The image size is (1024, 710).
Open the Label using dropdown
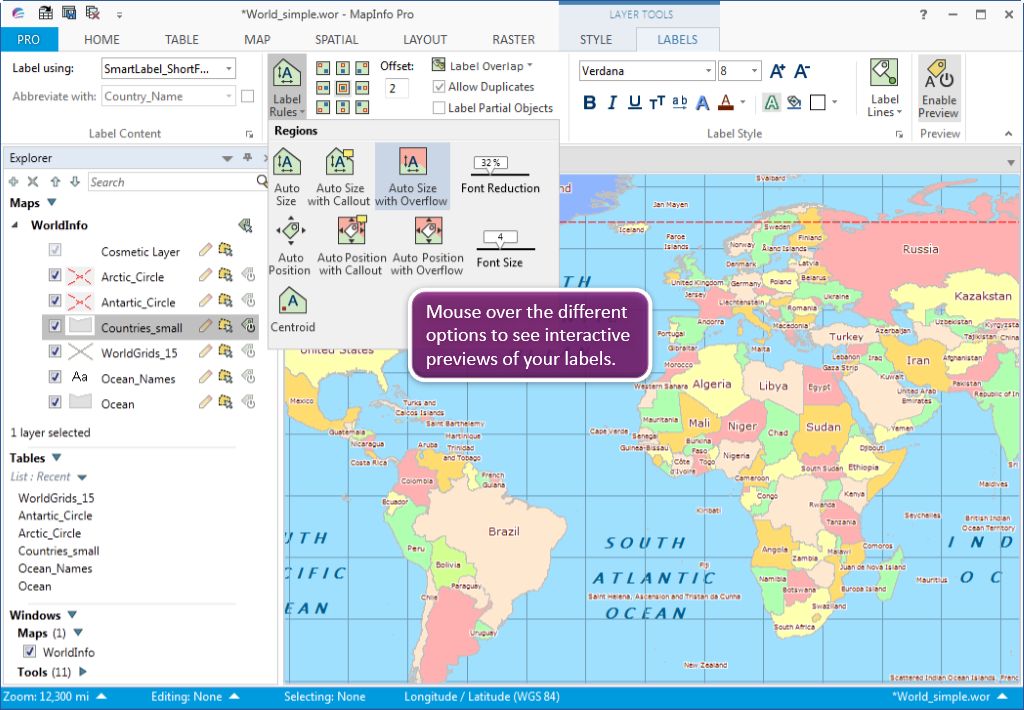(x=229, y=69)
